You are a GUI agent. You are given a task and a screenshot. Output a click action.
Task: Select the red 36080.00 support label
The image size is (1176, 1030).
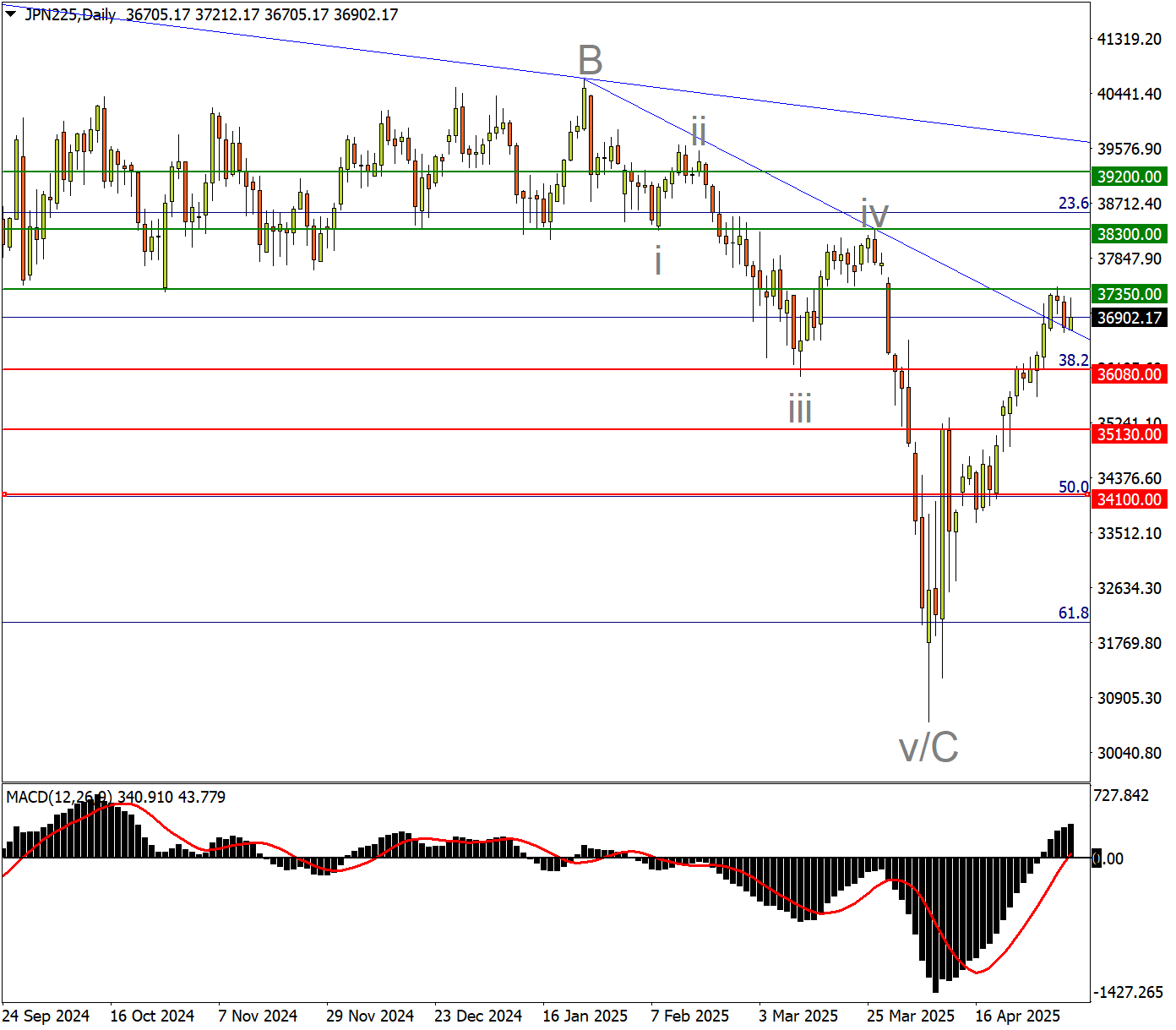pyautogui.click(x=1129, y=374)
